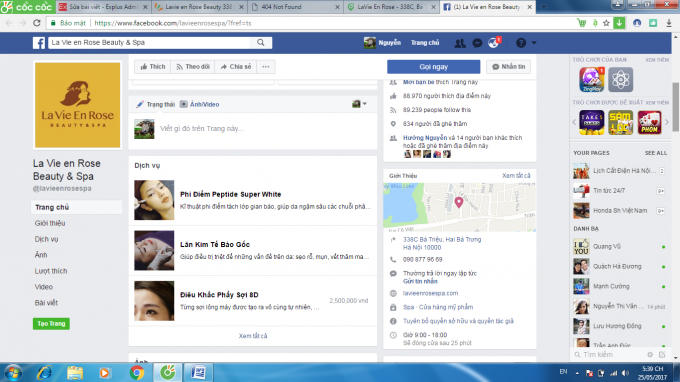This screenshot has width=680, height=382.
Task: Open the more options ellipsis button
Action: 265,66
